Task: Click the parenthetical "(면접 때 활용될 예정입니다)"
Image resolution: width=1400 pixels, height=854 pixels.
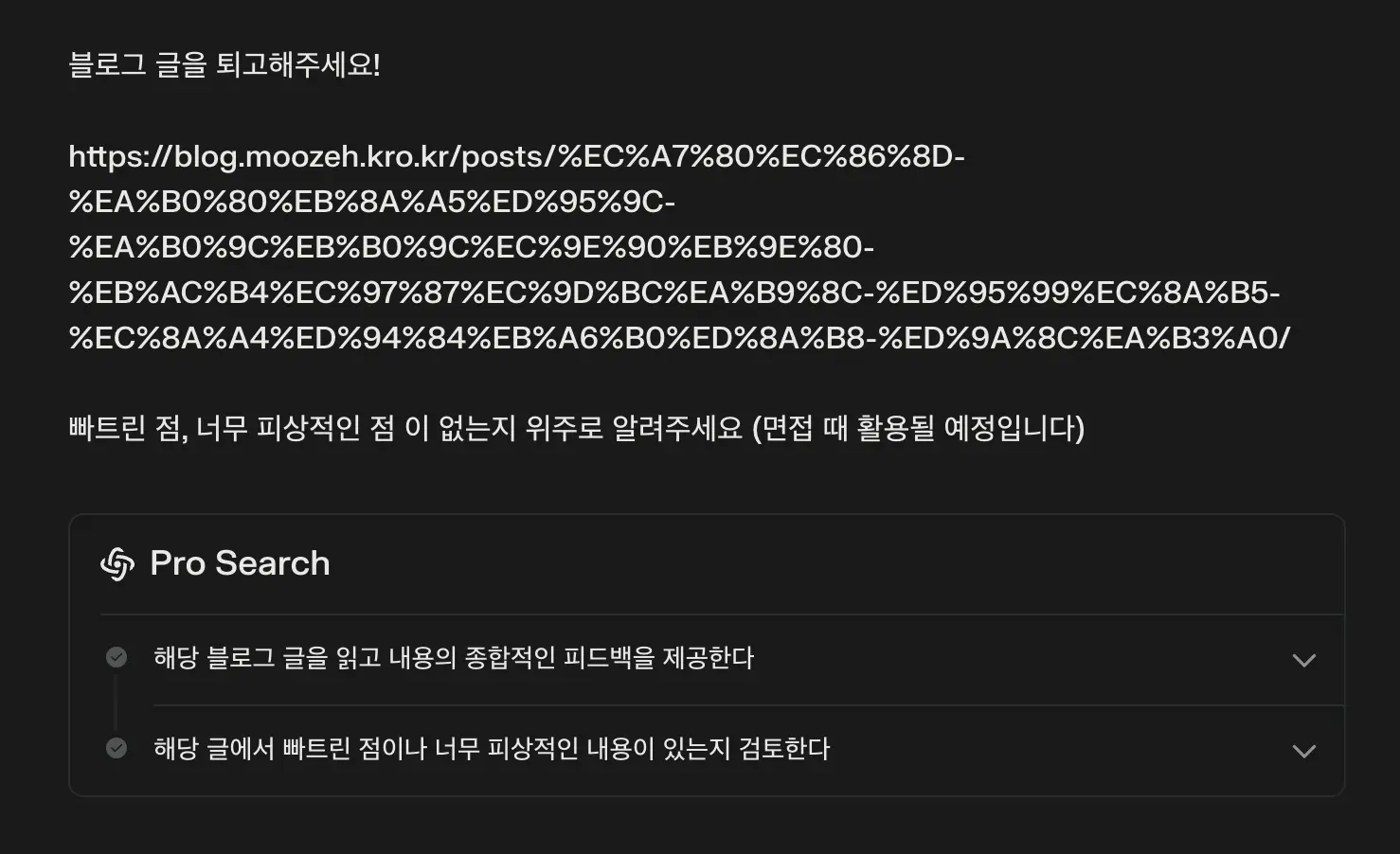Action: point(918,429)
